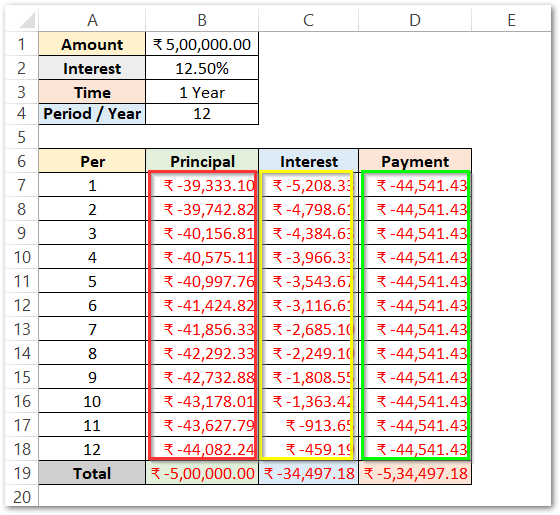
Task: Select column C header
Action: [308, 20]
